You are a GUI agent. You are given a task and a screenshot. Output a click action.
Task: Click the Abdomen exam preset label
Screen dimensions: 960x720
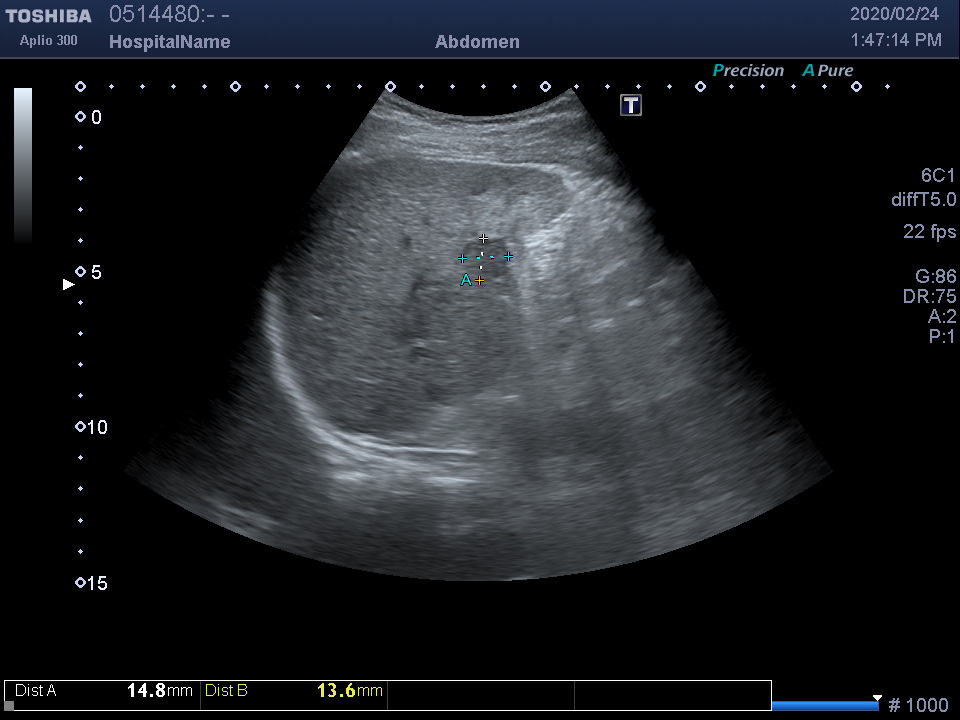[x=477, y=42]
